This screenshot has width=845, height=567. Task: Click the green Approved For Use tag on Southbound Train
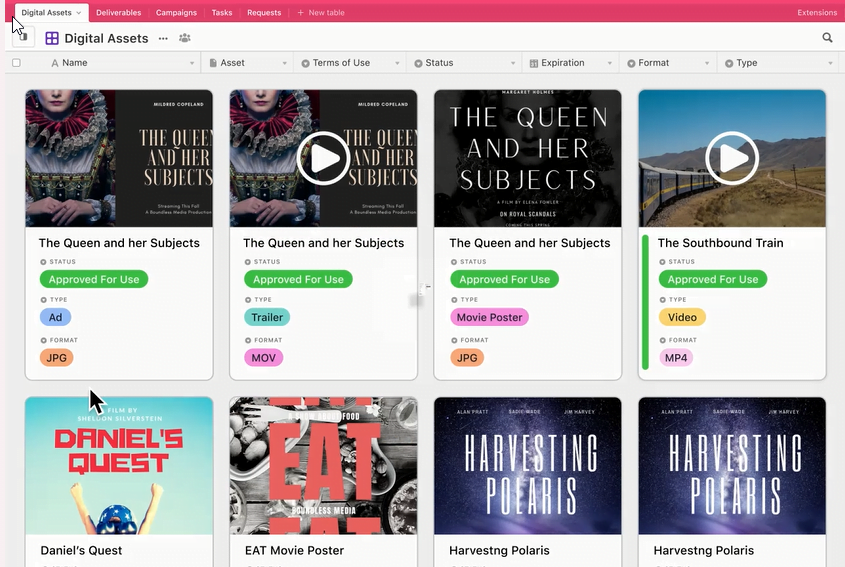[x=712, y=279]
